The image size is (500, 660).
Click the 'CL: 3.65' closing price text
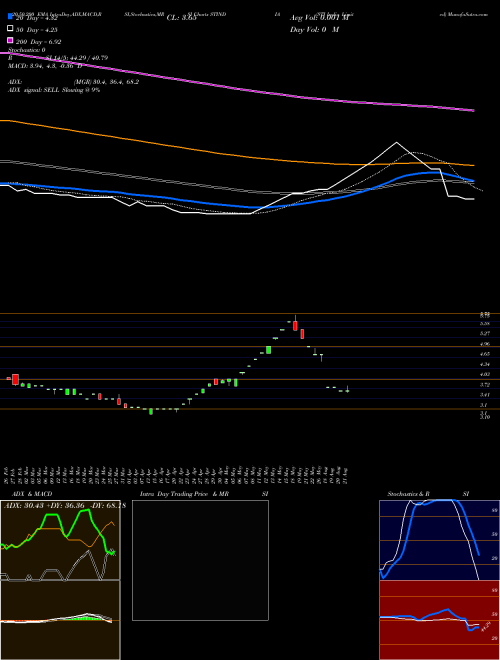pos(181,18)
